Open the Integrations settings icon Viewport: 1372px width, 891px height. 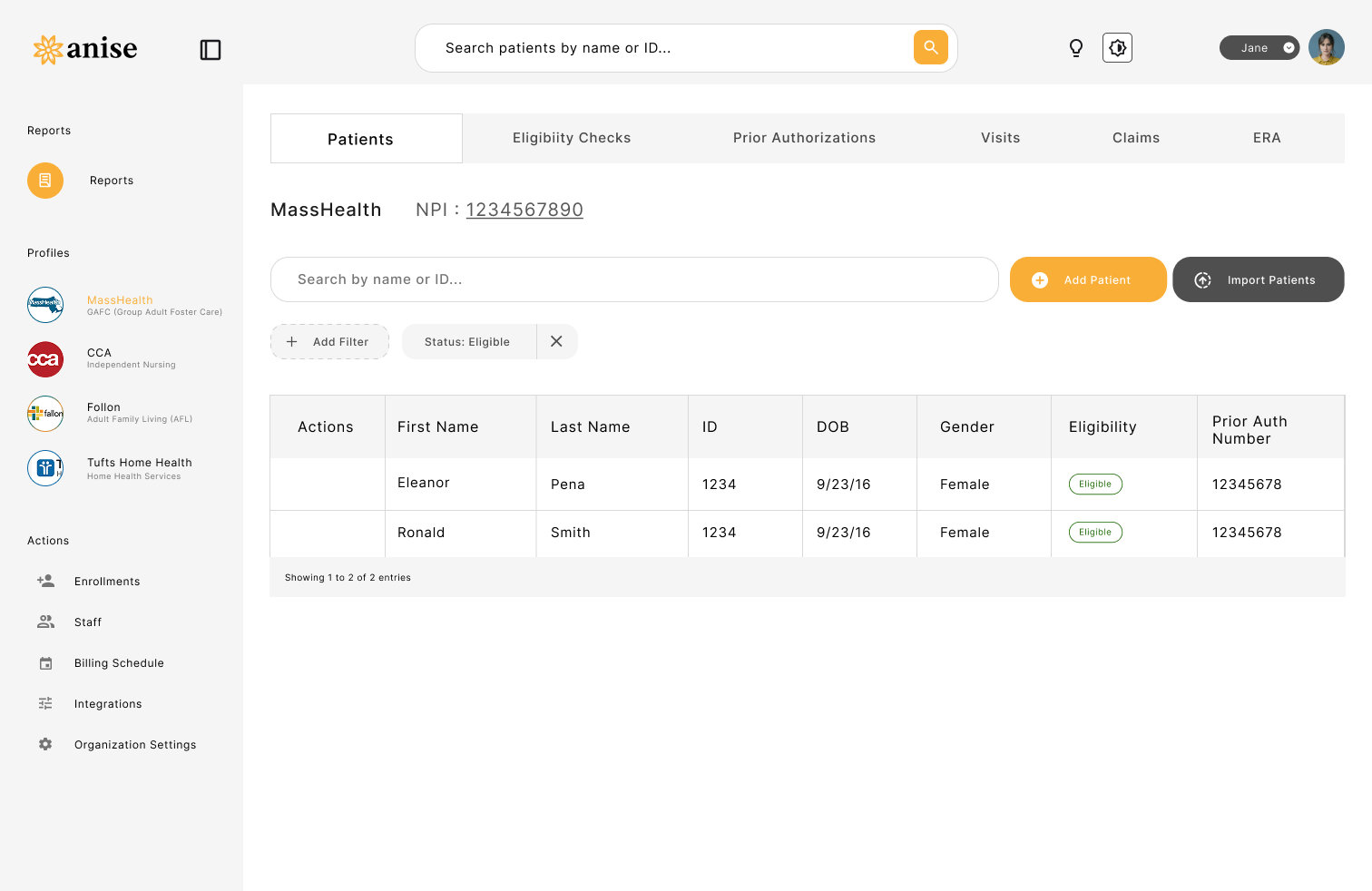(x=45, y=703)
